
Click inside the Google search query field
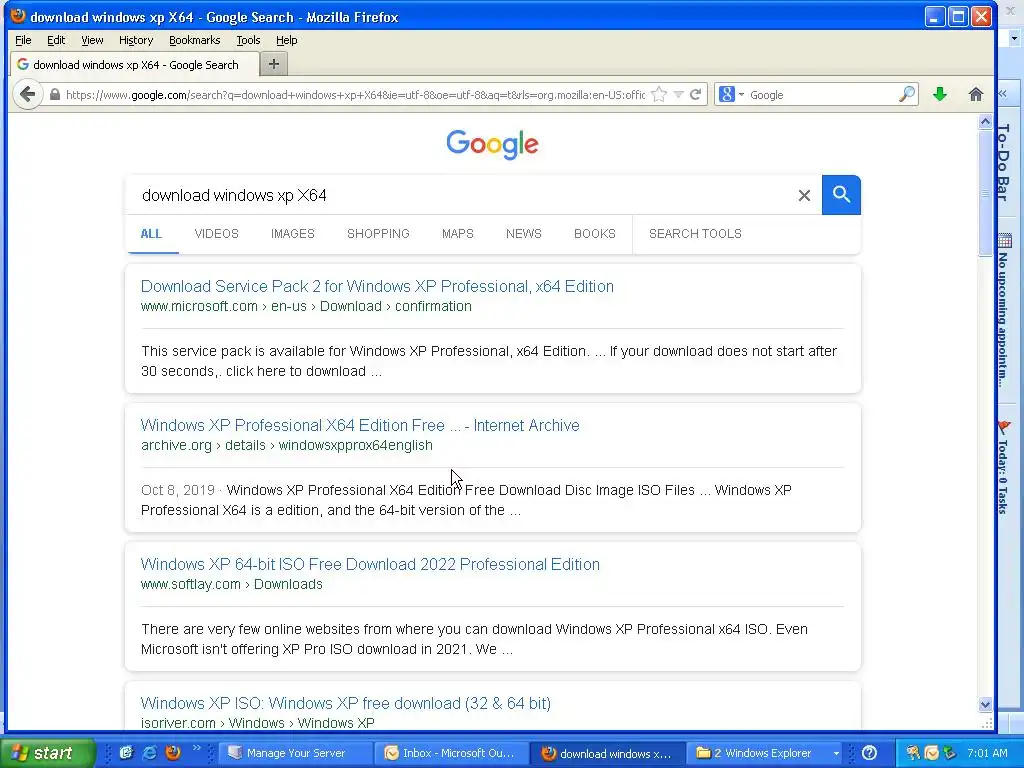click(x=460, y=195)
